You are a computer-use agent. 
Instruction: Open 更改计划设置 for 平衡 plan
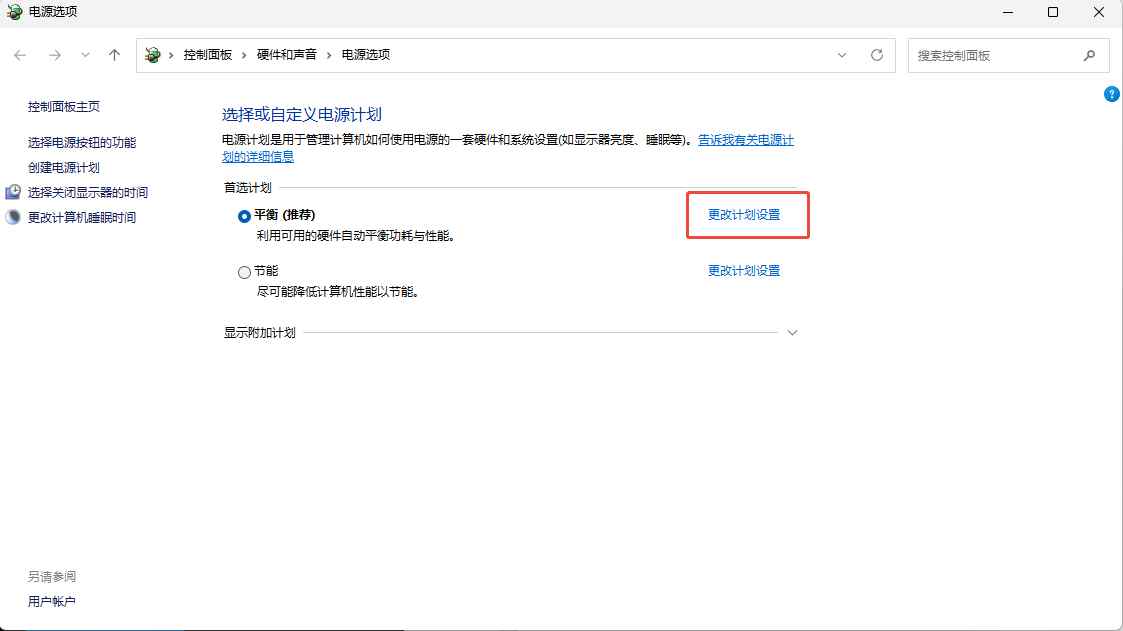[744, 215]
